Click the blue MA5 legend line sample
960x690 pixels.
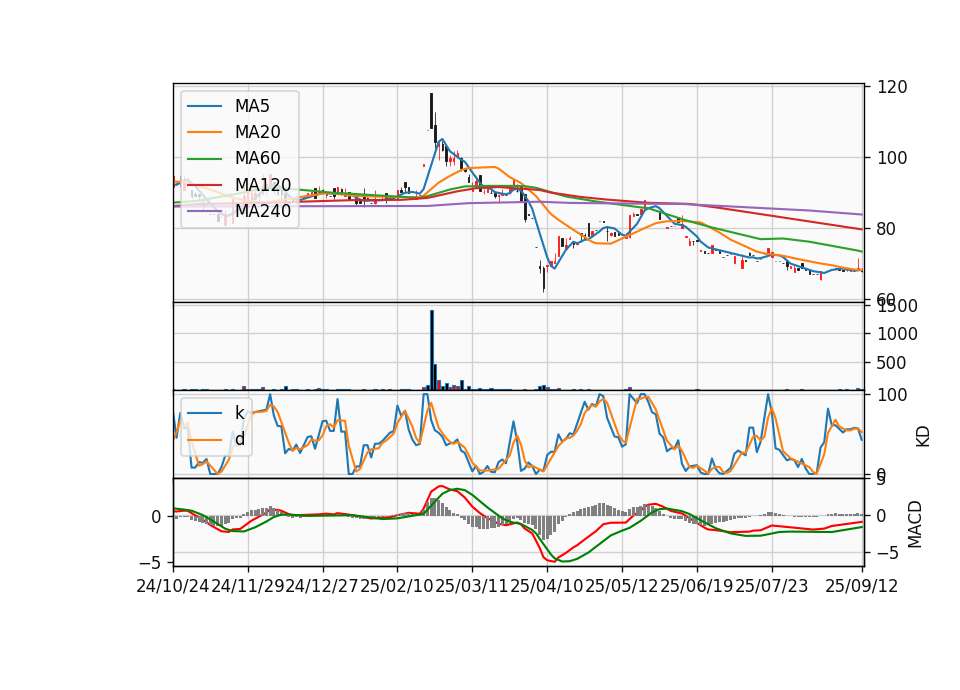point(204,107)
